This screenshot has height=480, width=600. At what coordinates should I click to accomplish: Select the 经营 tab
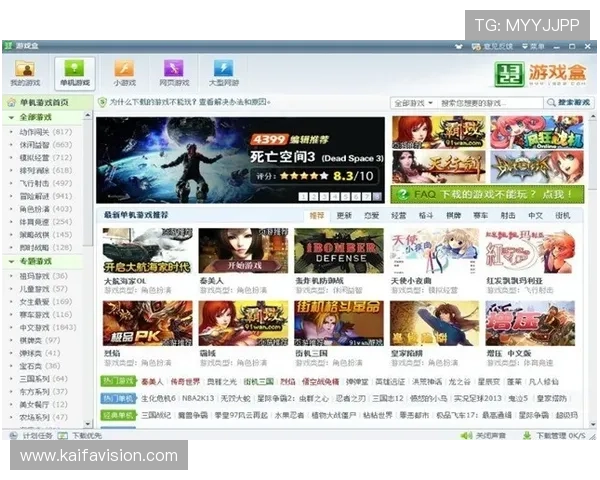tap(398, 216)
